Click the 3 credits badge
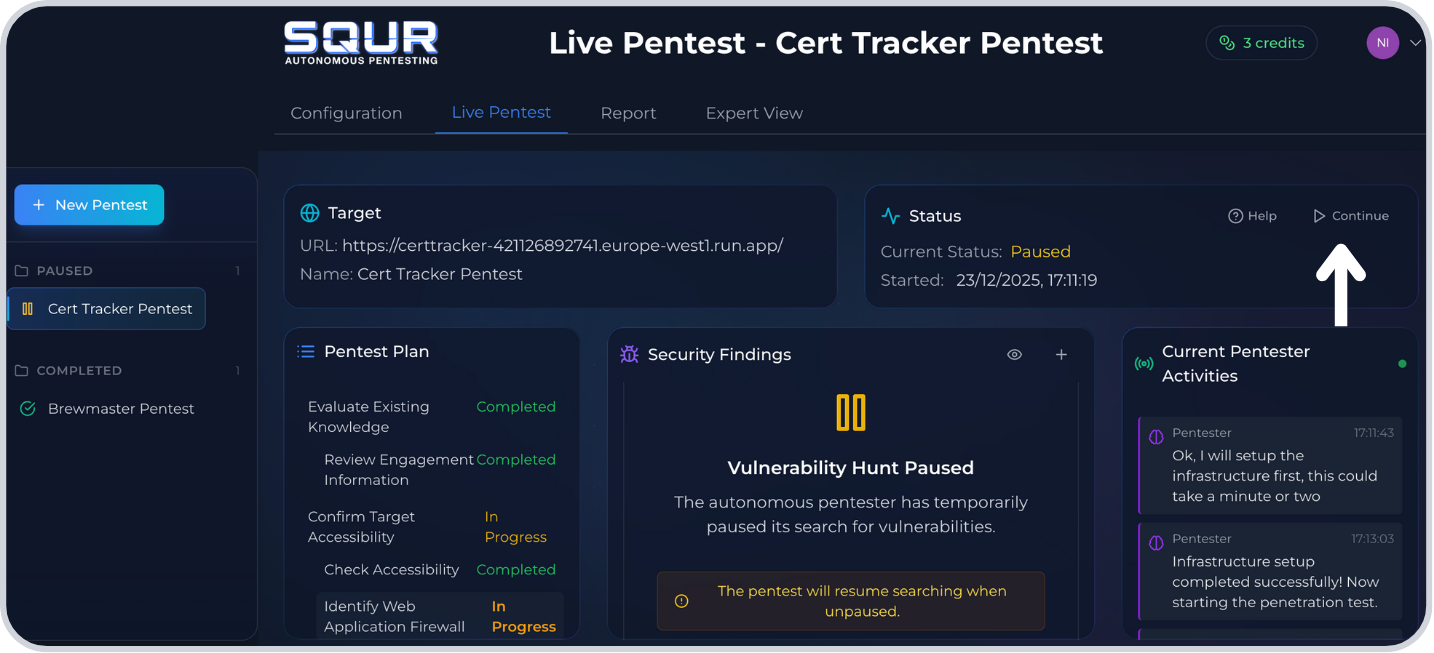Image resolution: width=1434 pixels, height=653 pixels. click(1261, 43)
